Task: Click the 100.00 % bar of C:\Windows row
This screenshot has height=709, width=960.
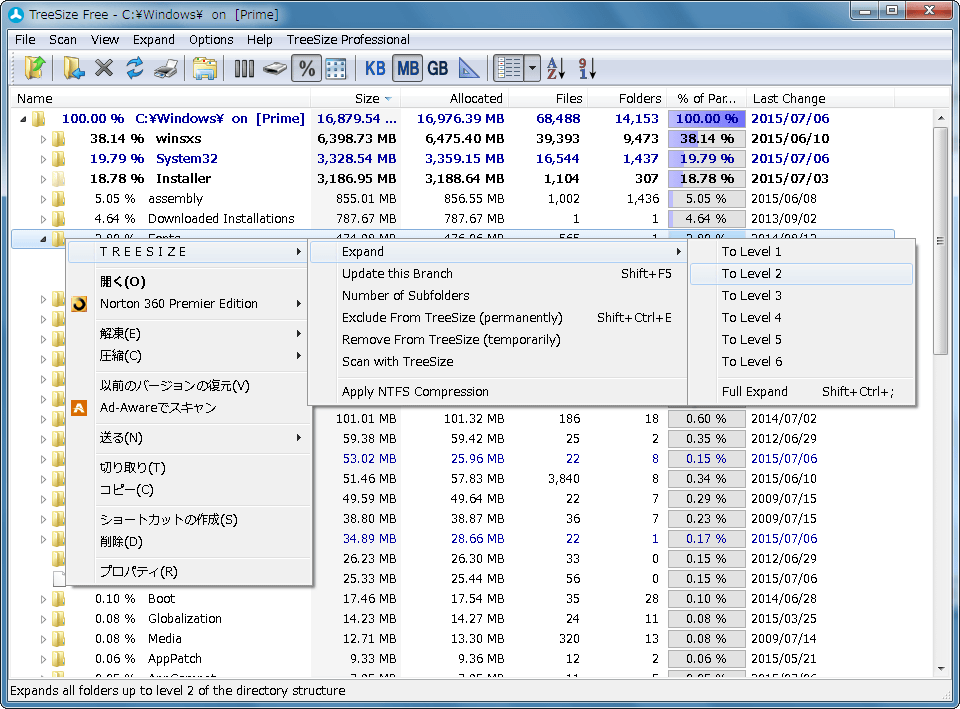Action: [706, 119]
